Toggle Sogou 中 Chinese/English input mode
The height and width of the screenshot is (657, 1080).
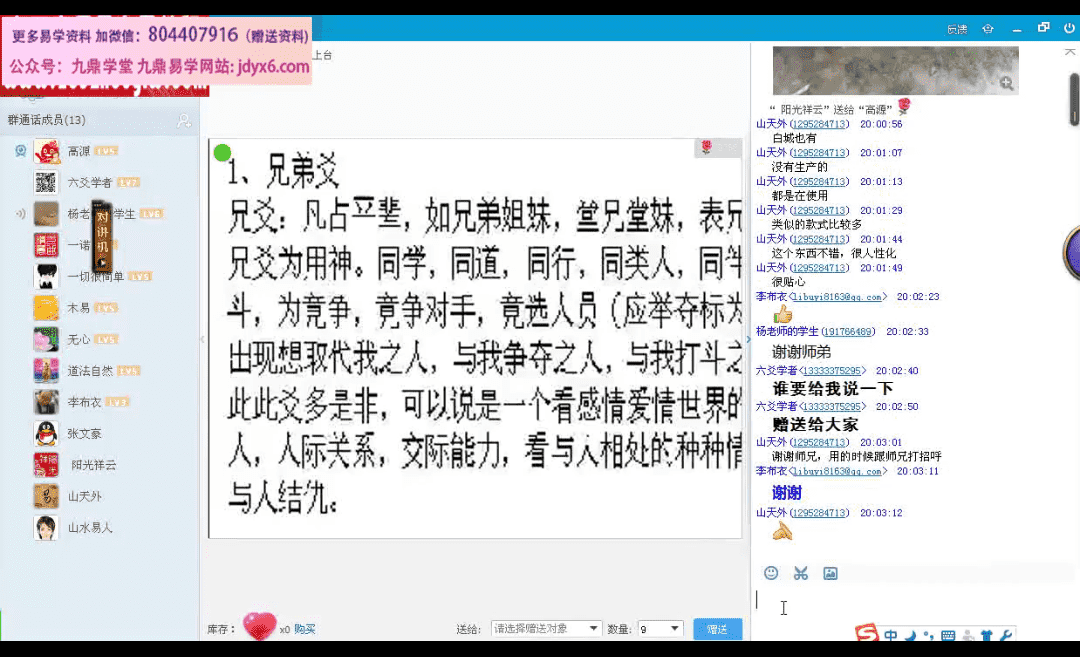point(891,635)
